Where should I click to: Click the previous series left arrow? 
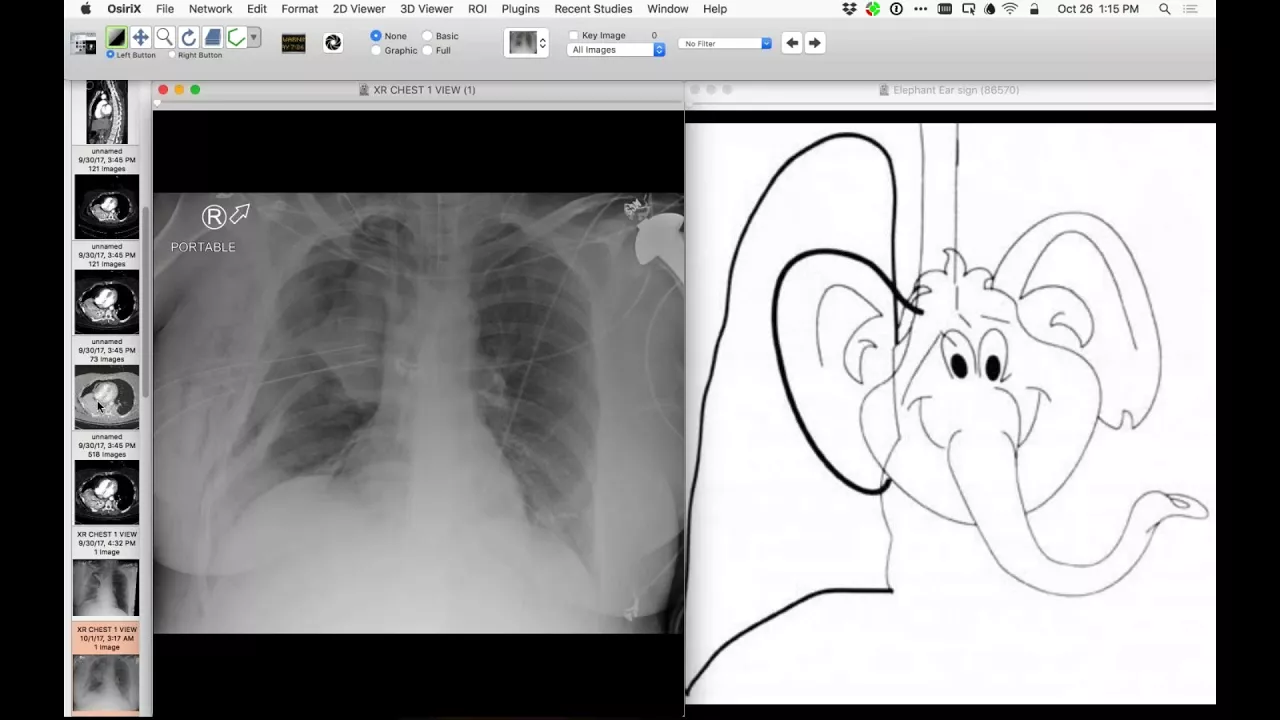[x=792, y=43]
